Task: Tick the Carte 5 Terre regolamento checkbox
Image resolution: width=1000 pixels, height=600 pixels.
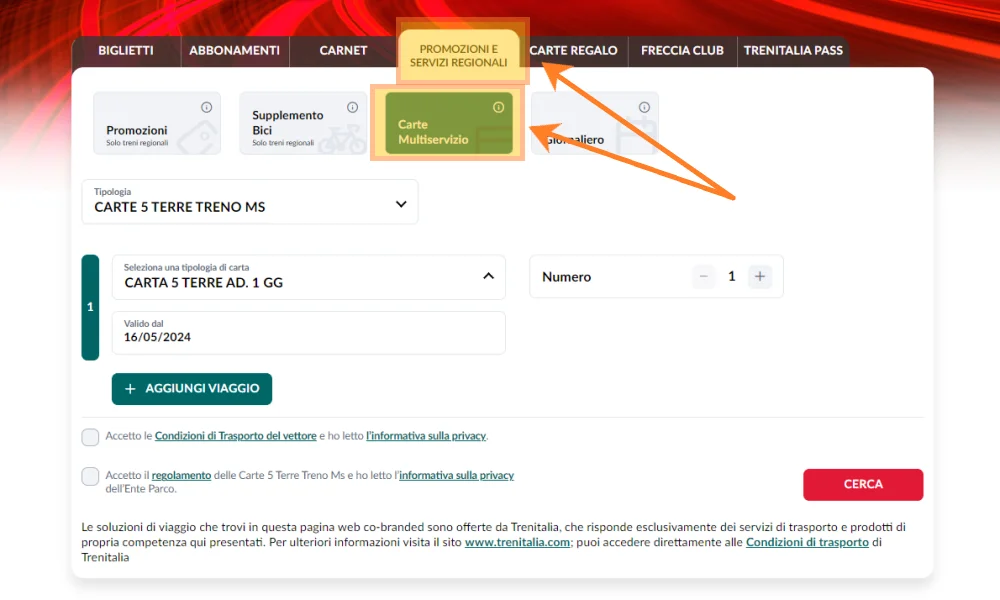Action: point(91,477)
